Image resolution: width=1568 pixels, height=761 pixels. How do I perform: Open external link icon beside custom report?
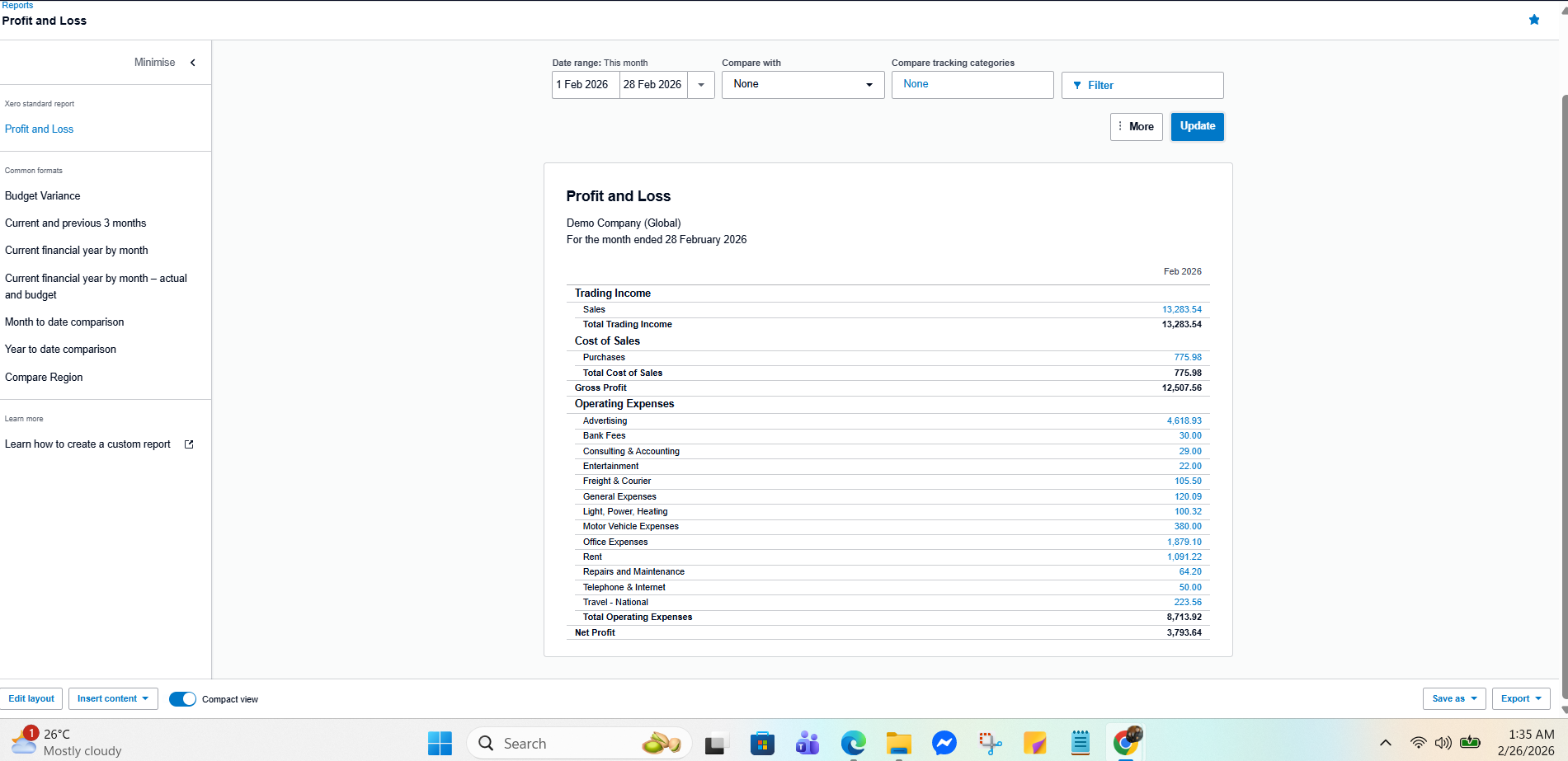point(189,444)
